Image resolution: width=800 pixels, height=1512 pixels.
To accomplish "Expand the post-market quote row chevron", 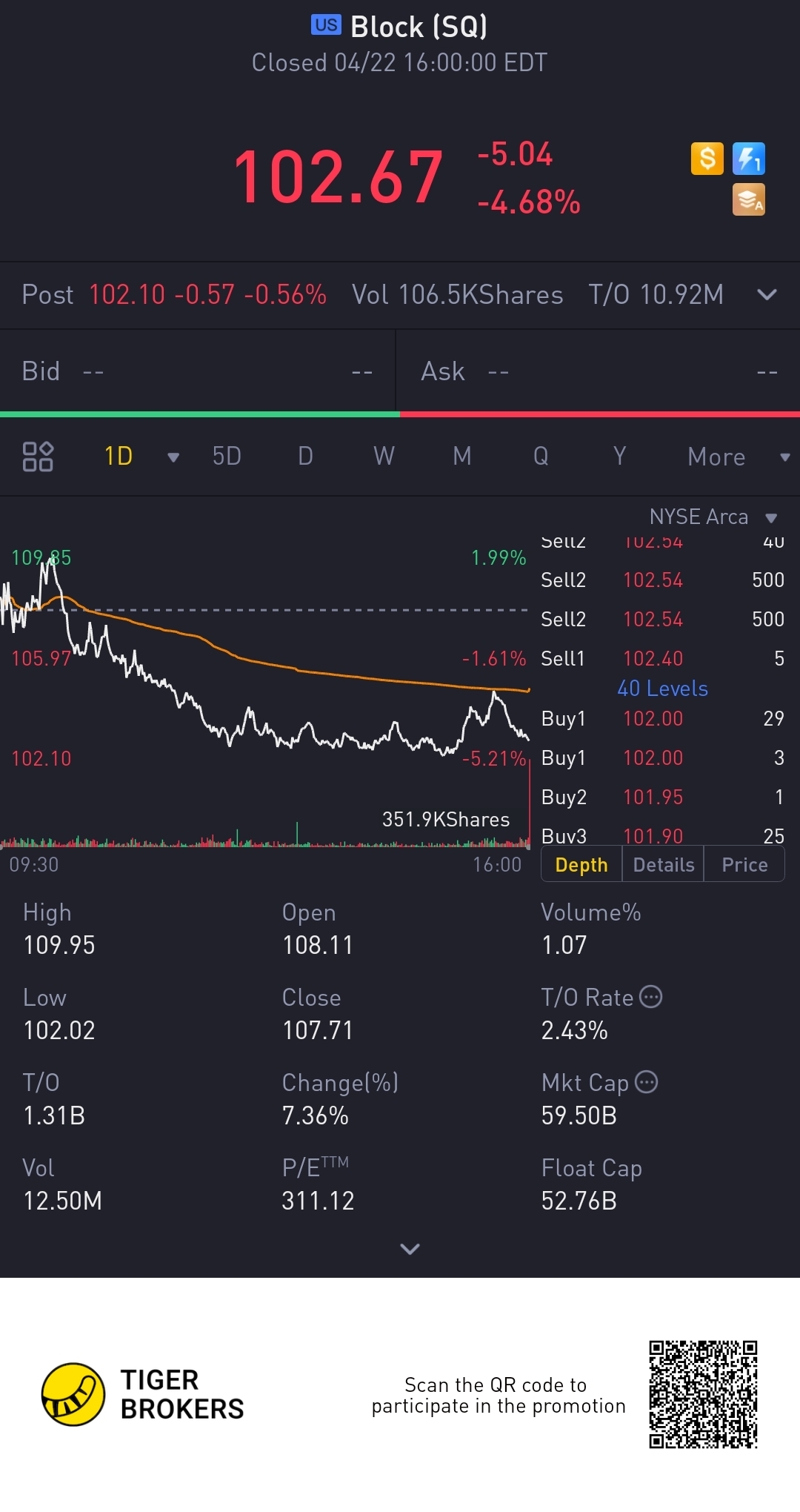I will 767,295.
